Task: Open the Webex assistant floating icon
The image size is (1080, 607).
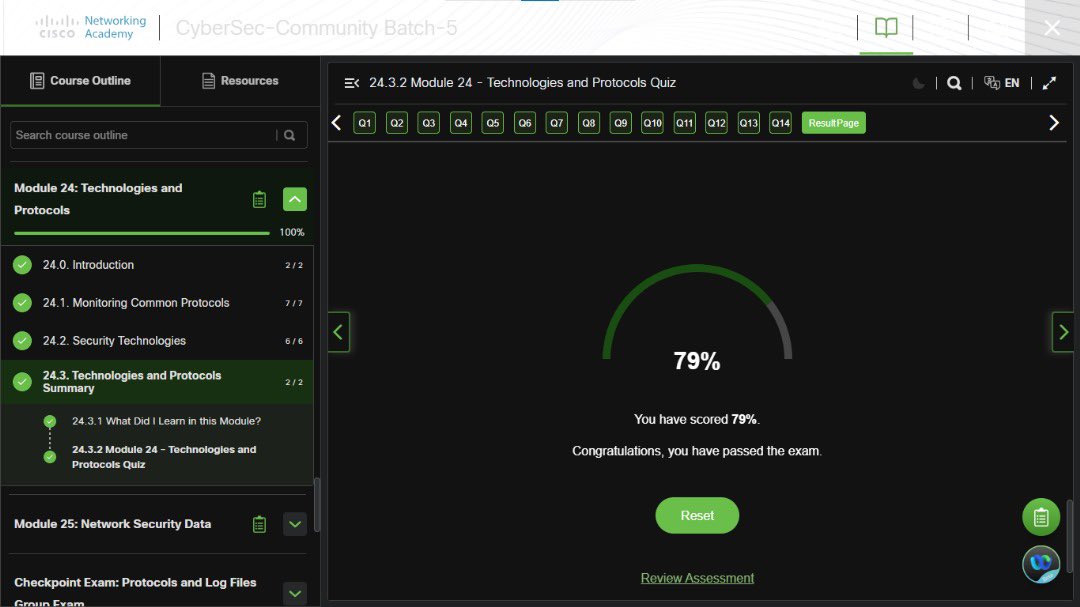Action: pos(1041,564)
